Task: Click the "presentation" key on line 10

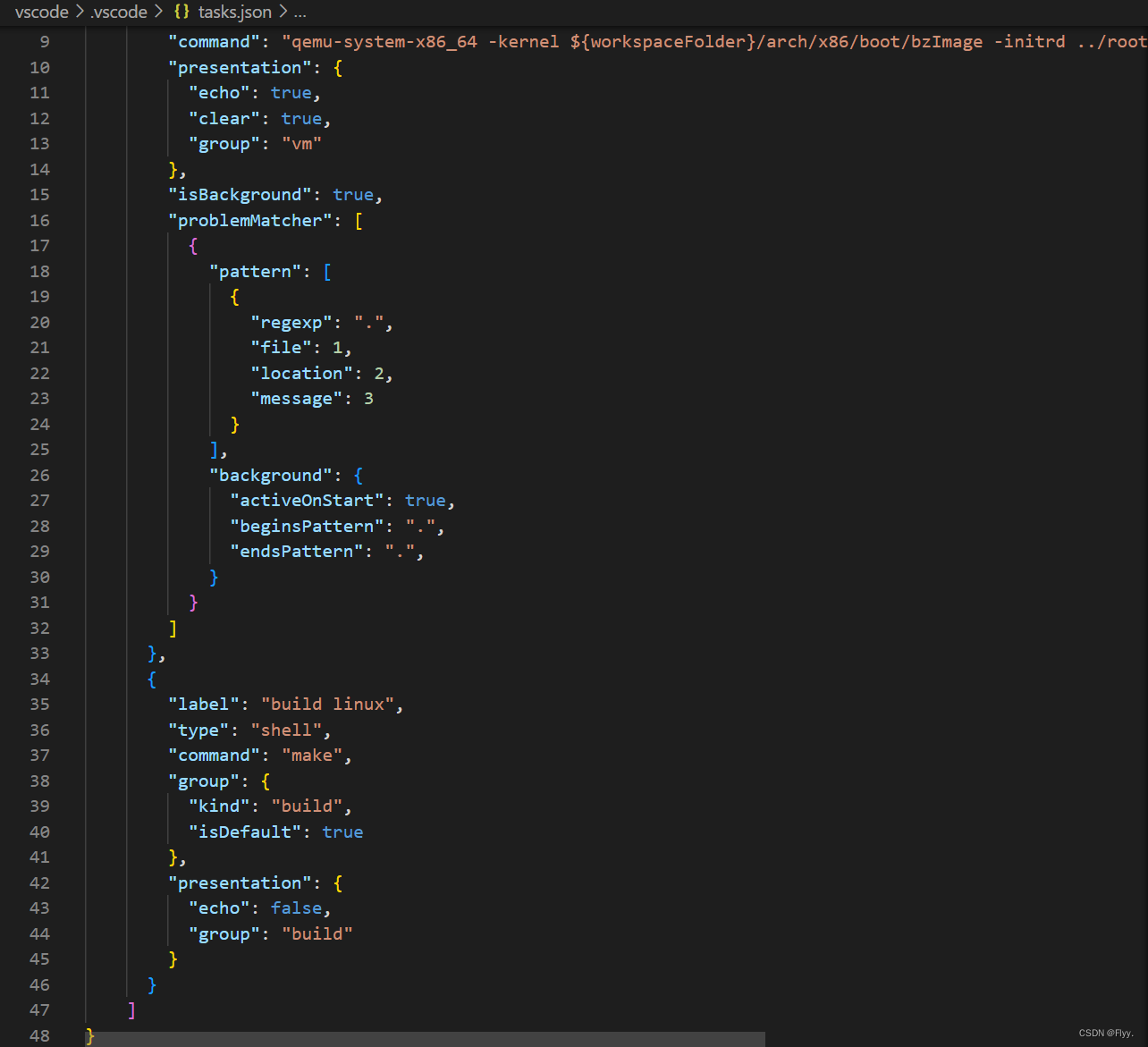Action: 240,68
